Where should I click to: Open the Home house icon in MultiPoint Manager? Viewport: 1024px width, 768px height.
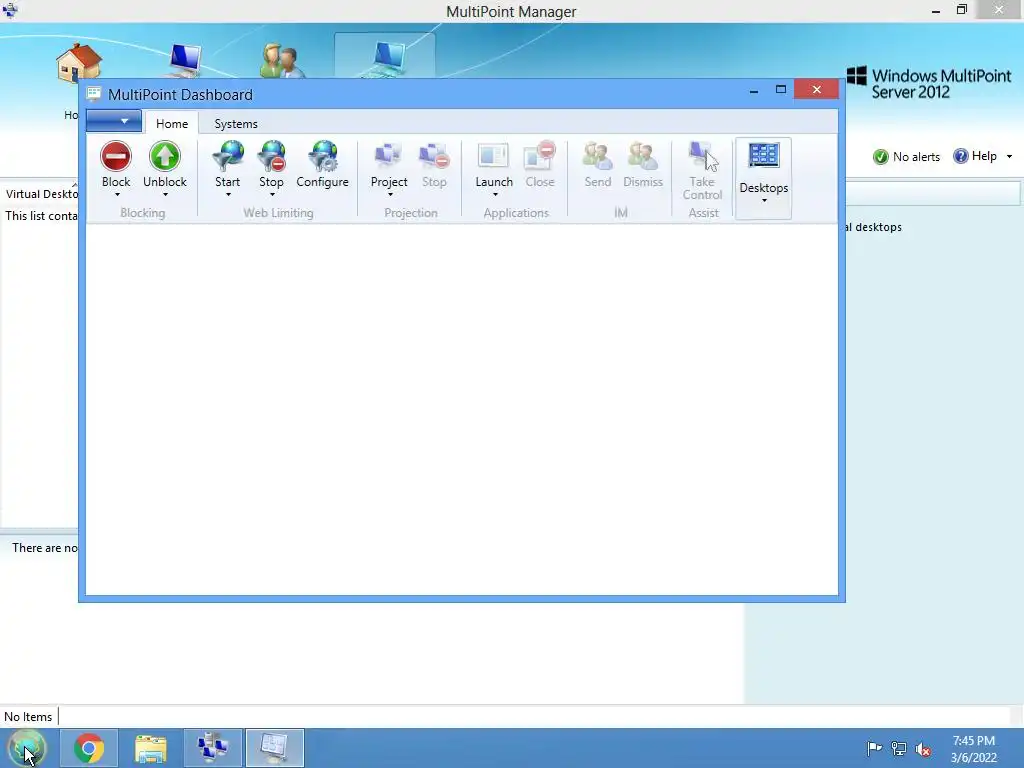tap(78, 63)
